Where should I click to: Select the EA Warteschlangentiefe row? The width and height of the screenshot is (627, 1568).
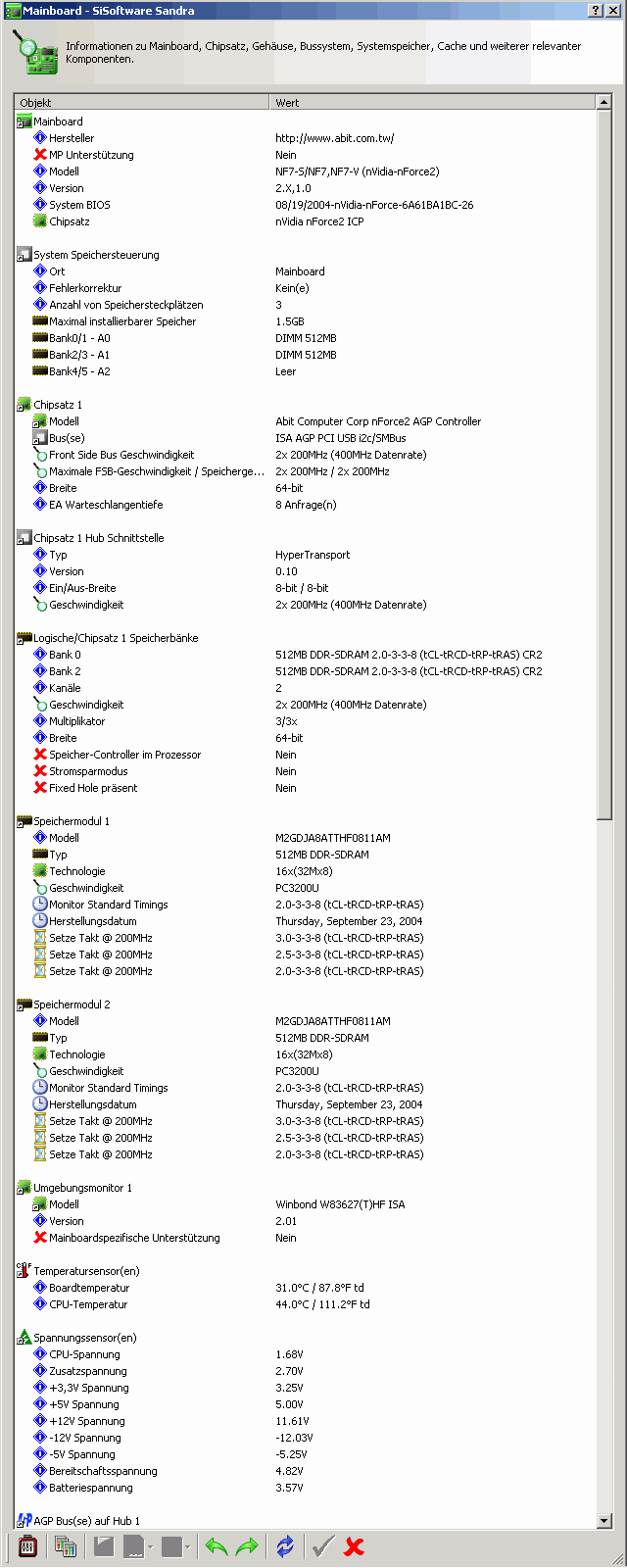305,505
